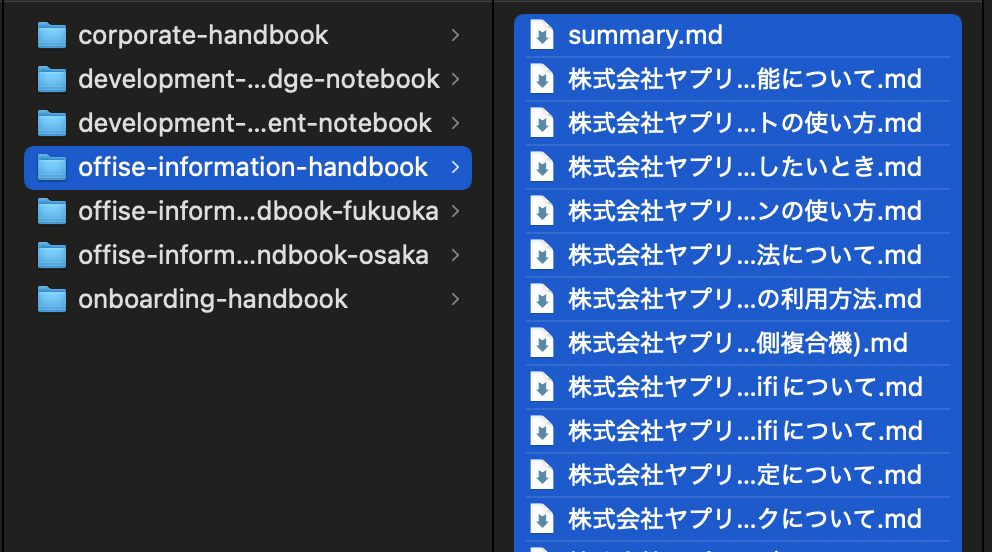
Task: Select the file name 株式会社ヤプリ…したいとき.md
Action: [x=745, y=168]
